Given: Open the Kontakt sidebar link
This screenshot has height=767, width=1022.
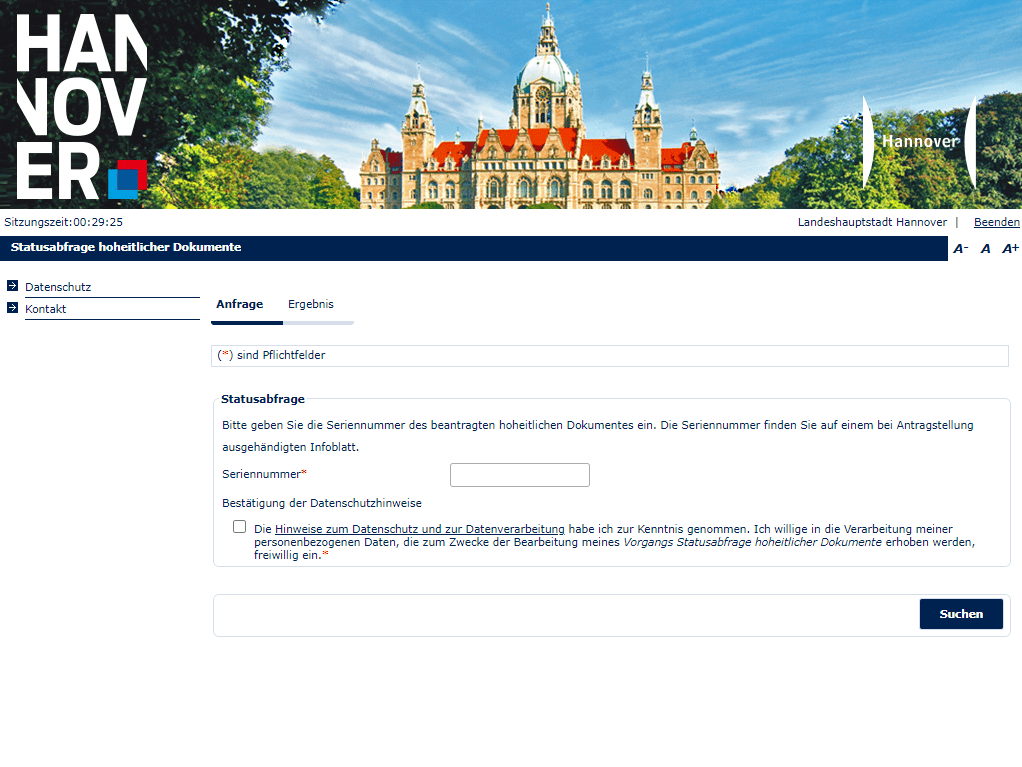Looking at the screenshot, I should 46,309.
